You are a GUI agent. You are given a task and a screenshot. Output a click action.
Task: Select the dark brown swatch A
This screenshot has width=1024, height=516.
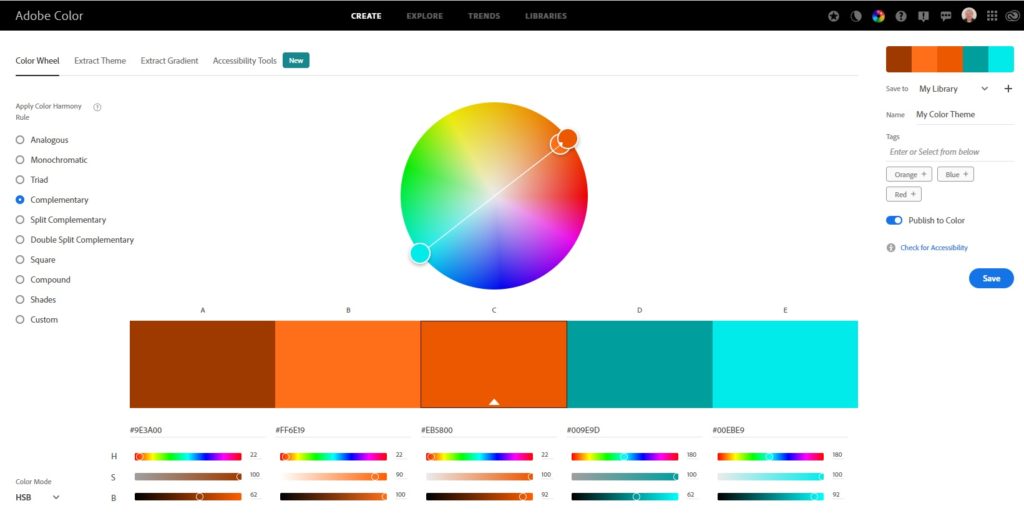pyautogui.click(x=202, y=364)
